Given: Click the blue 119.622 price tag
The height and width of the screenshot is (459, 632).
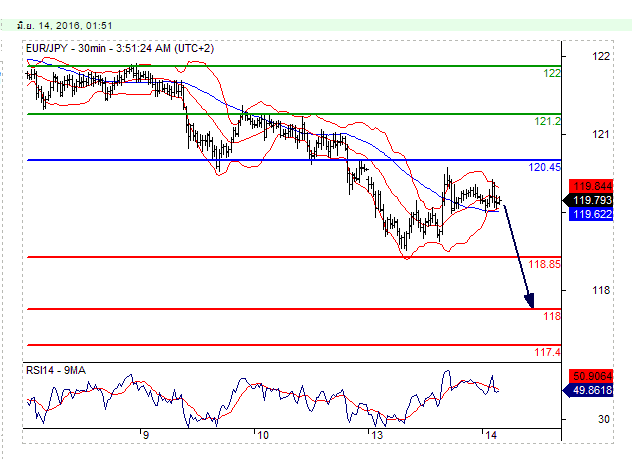Looking at the screenshot, I should [x=591, y=214].
